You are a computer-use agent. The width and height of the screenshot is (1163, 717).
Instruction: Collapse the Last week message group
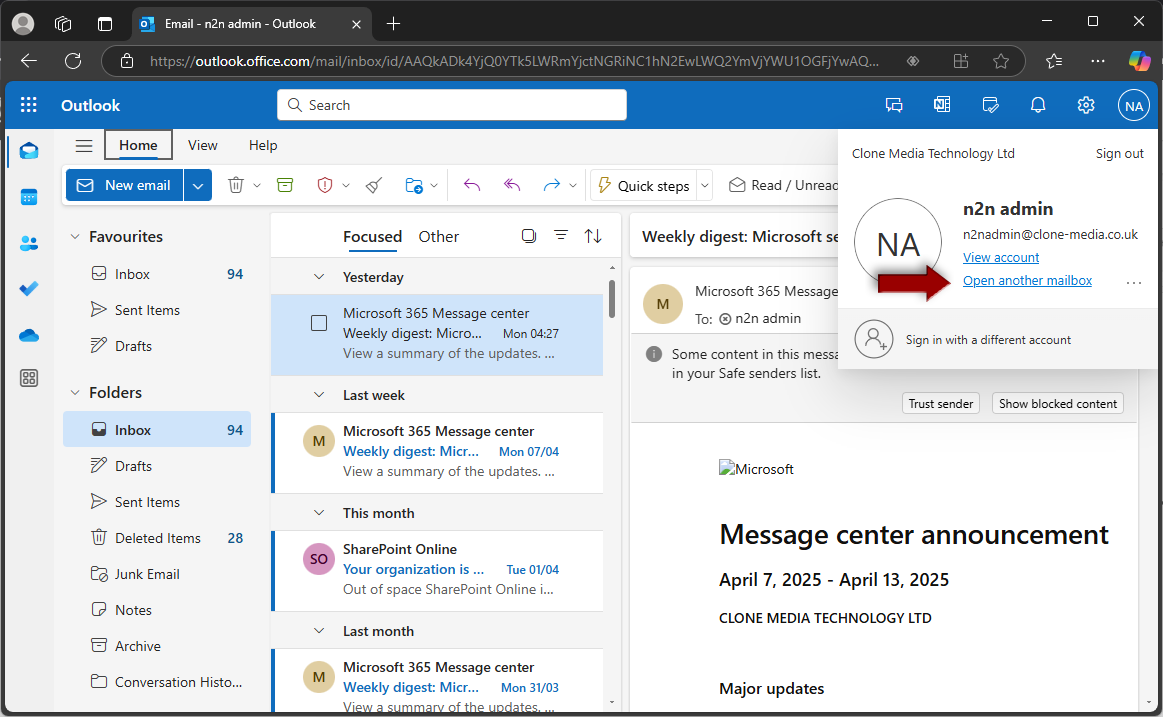point(319,394)
